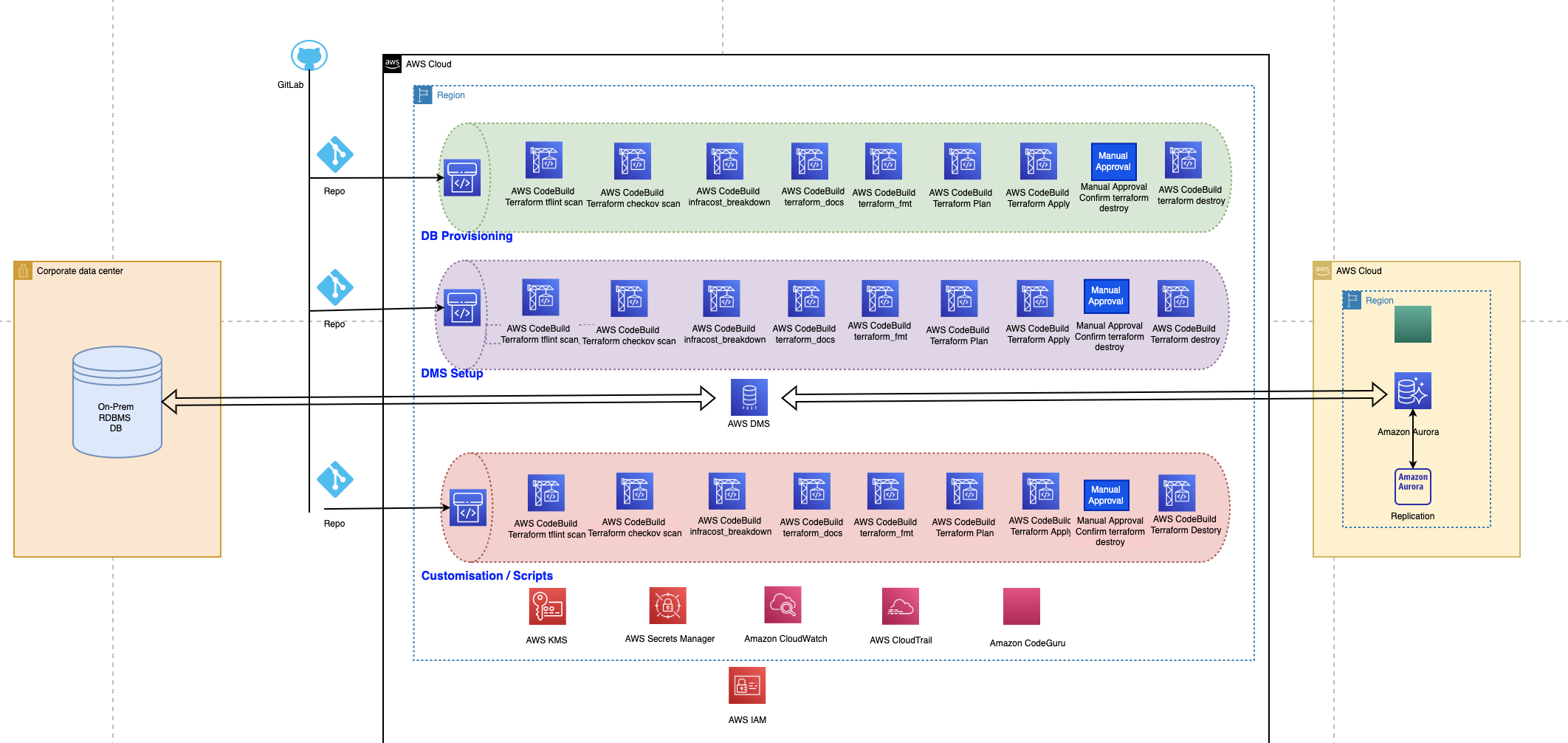
Task: Click Terraform tflint scan CodeBuild icon in DB Provisioning
Action: point(544,160)
